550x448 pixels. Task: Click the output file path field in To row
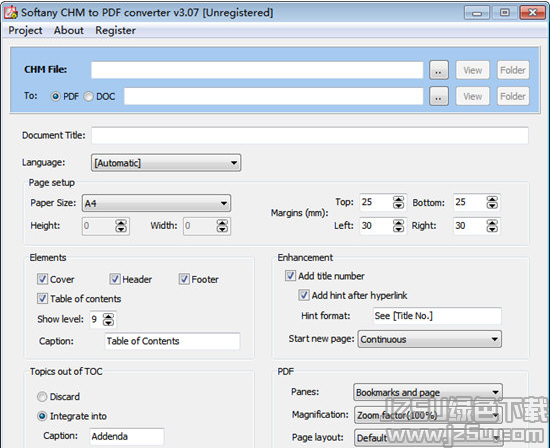pyautogui.click(x=274, y=96)
